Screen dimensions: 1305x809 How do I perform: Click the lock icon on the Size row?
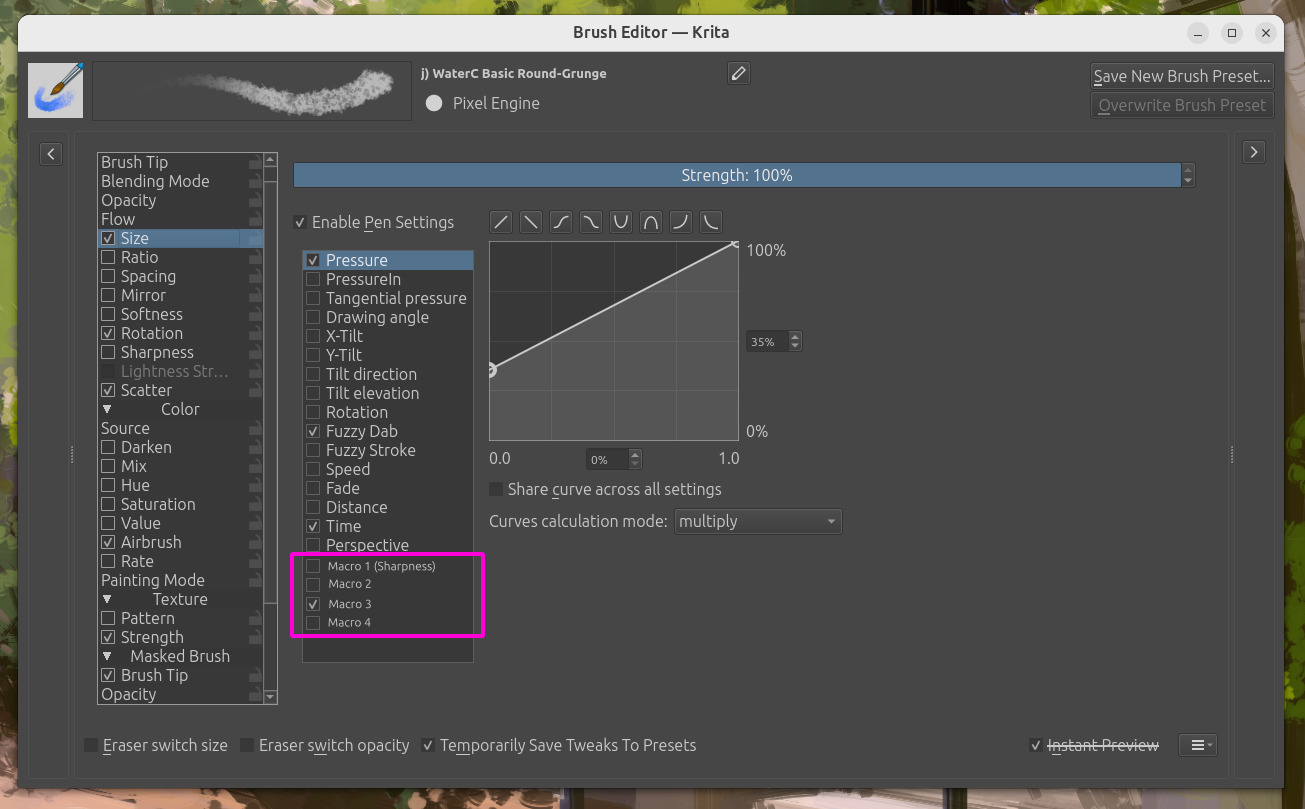click(x=255, y=239)
